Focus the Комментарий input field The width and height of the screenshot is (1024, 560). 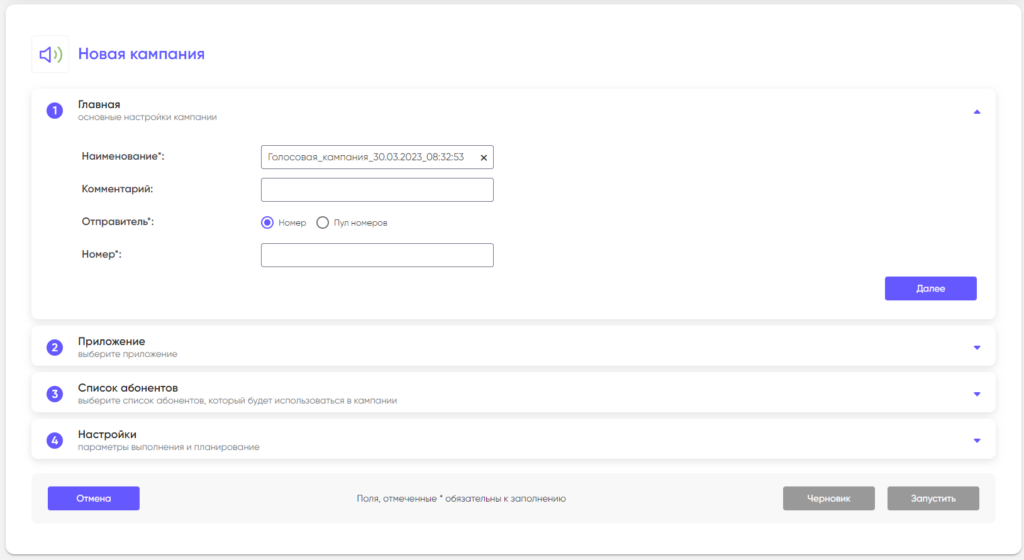(x=377, y=190)
